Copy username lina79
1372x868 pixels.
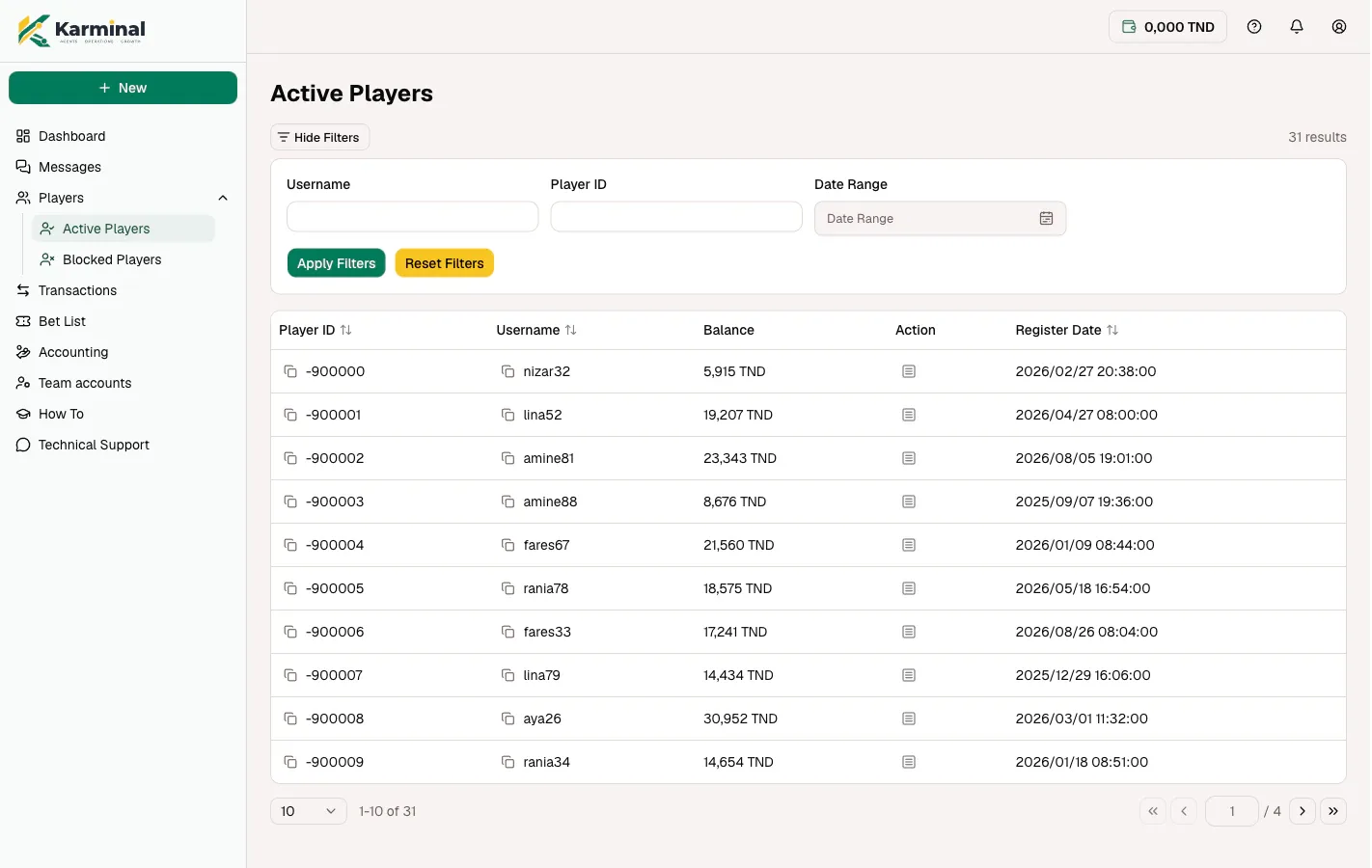[508, 675]
